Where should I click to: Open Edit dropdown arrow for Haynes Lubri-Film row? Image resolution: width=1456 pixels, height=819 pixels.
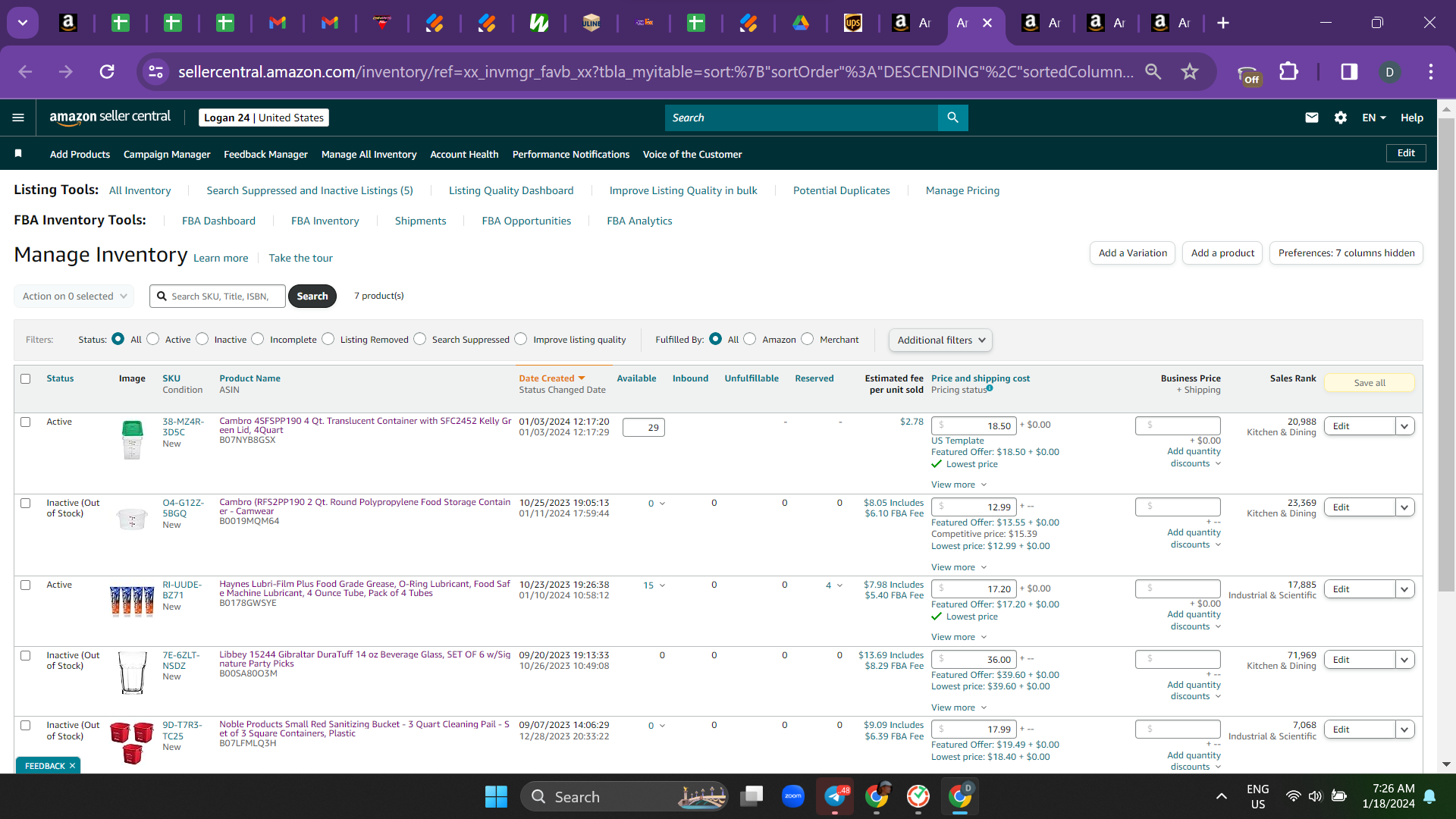coord(1405,589)
